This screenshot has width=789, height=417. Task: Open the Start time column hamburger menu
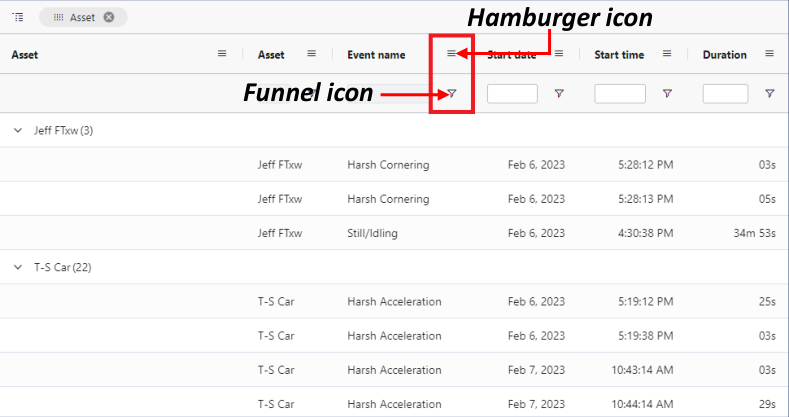667,53
